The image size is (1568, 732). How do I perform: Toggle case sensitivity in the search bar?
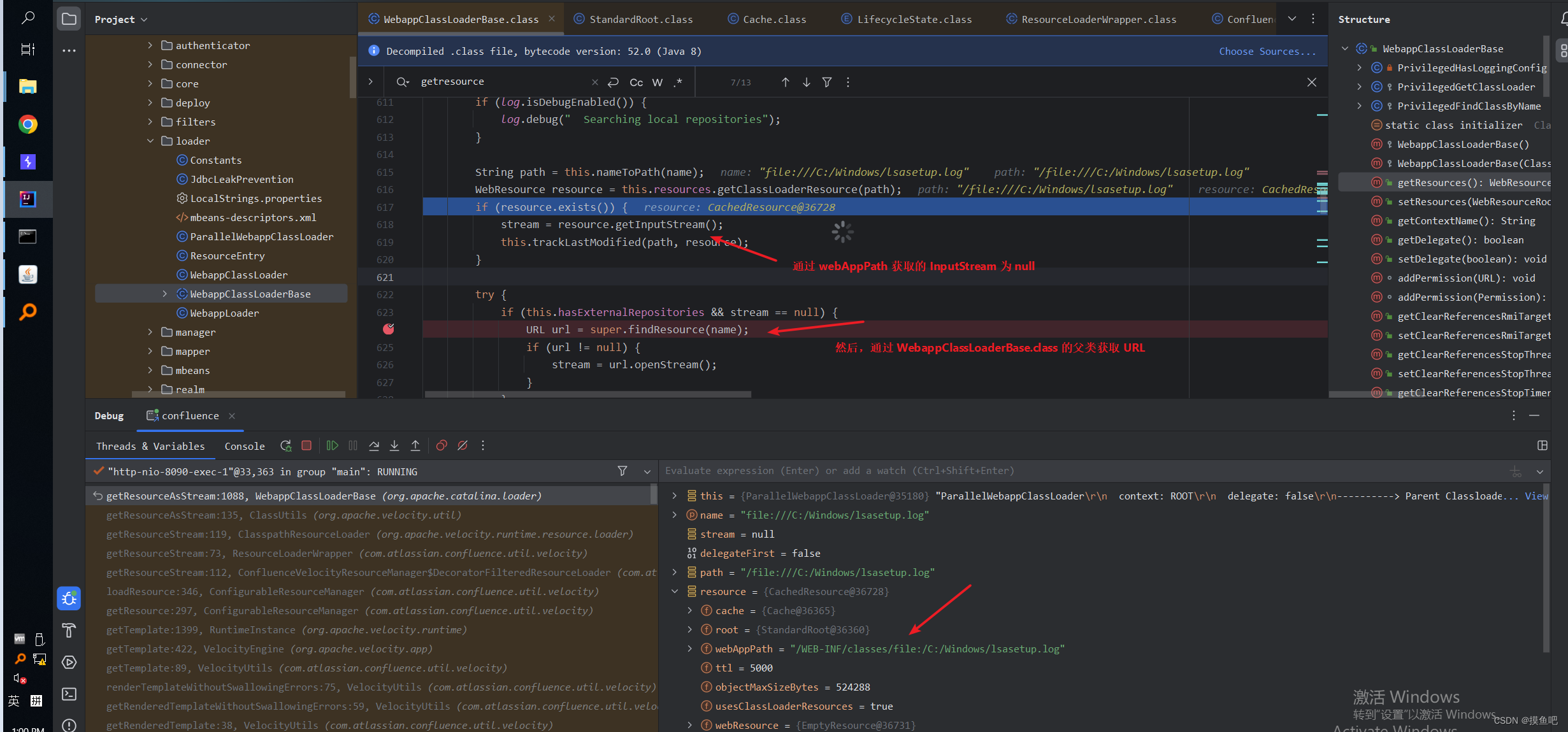click(635, 82)
